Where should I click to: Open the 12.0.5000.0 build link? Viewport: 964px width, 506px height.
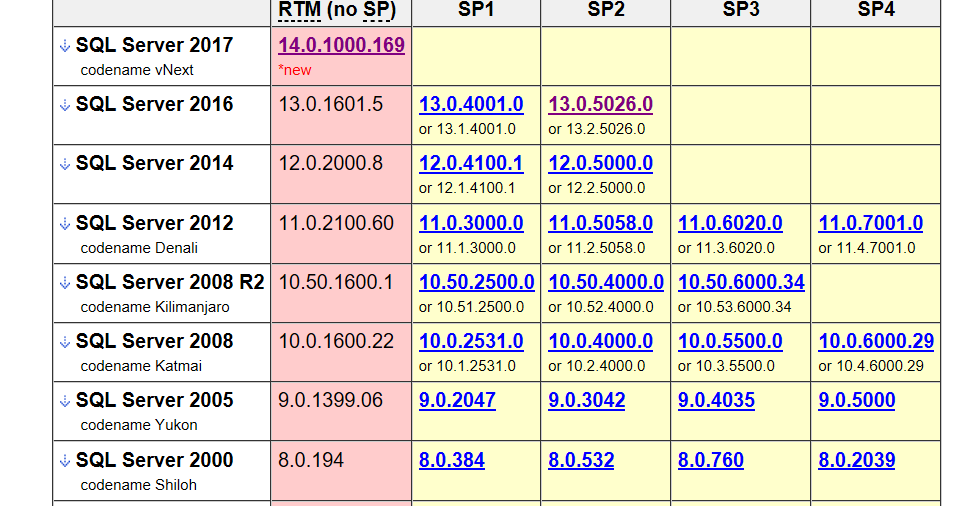600,163
